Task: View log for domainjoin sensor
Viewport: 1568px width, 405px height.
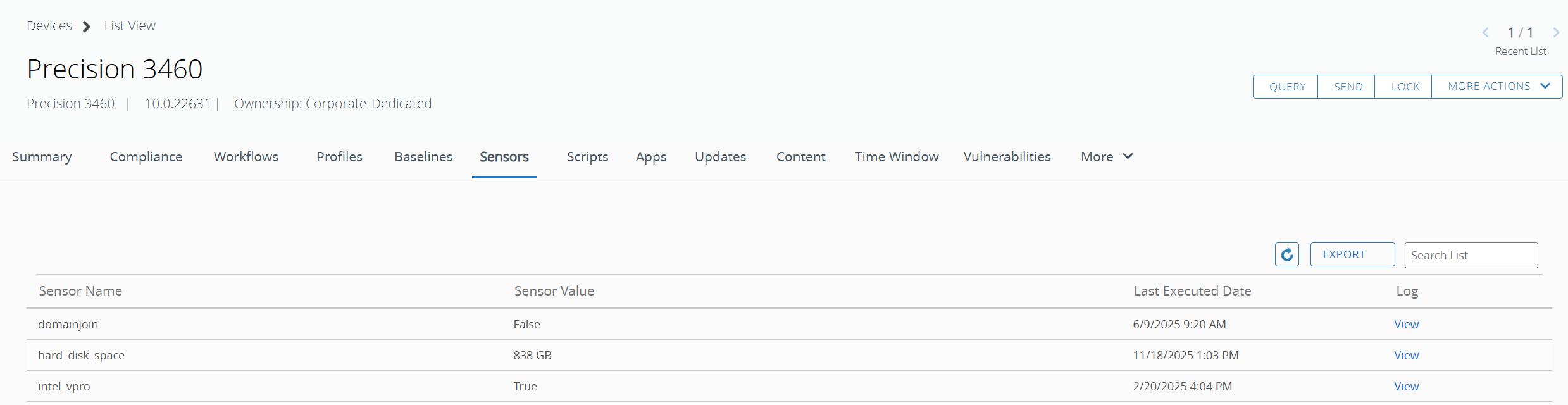Action: (x=1406, y=325)
